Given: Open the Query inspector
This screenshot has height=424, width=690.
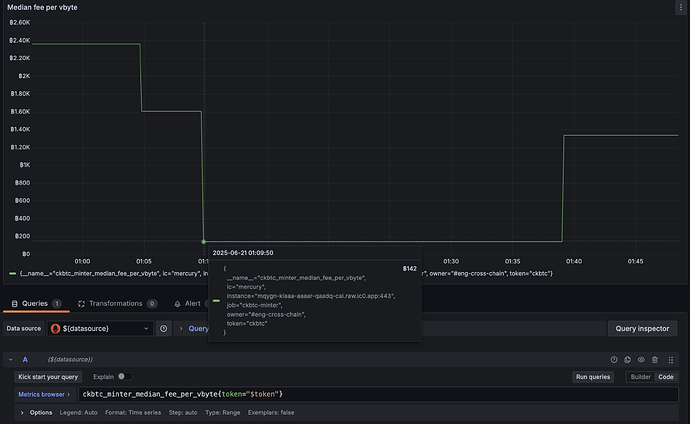Looking at the screenshot, I should click(x=642, y=329).
